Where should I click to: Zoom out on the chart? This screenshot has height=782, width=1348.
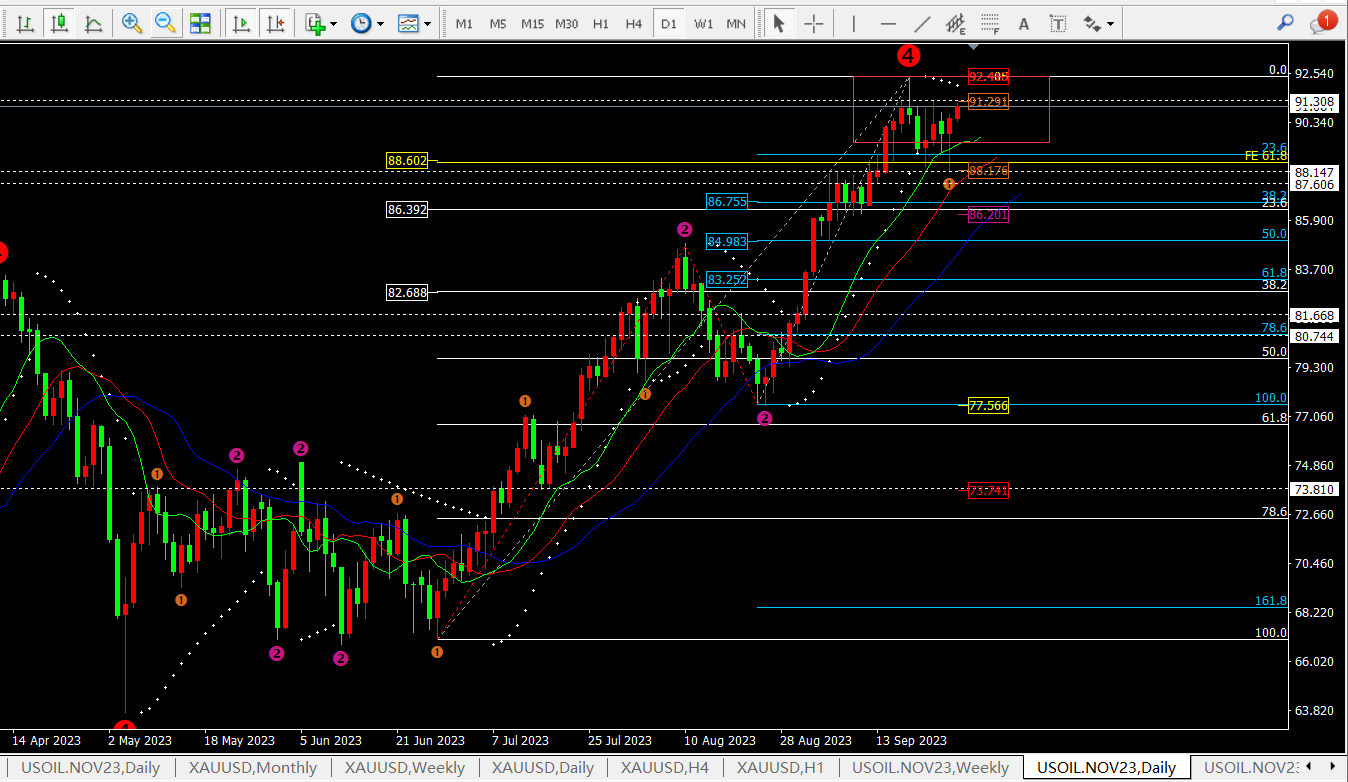click(x=166, y=23)
